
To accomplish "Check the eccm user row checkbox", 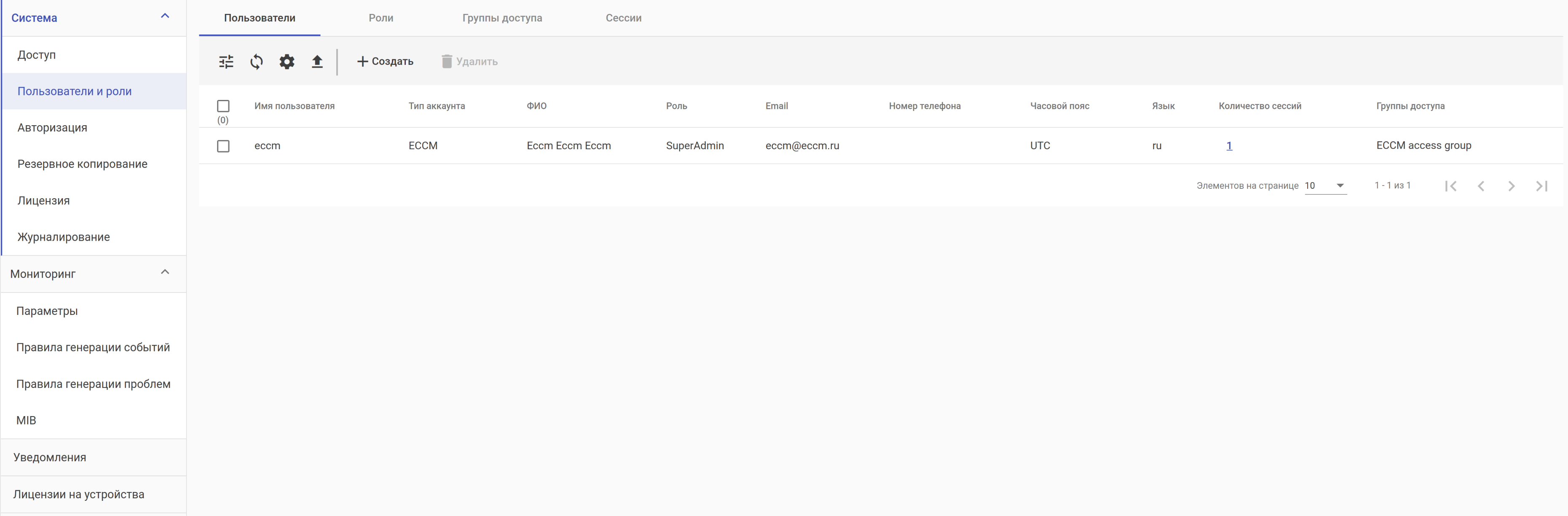I will (223, 146).
